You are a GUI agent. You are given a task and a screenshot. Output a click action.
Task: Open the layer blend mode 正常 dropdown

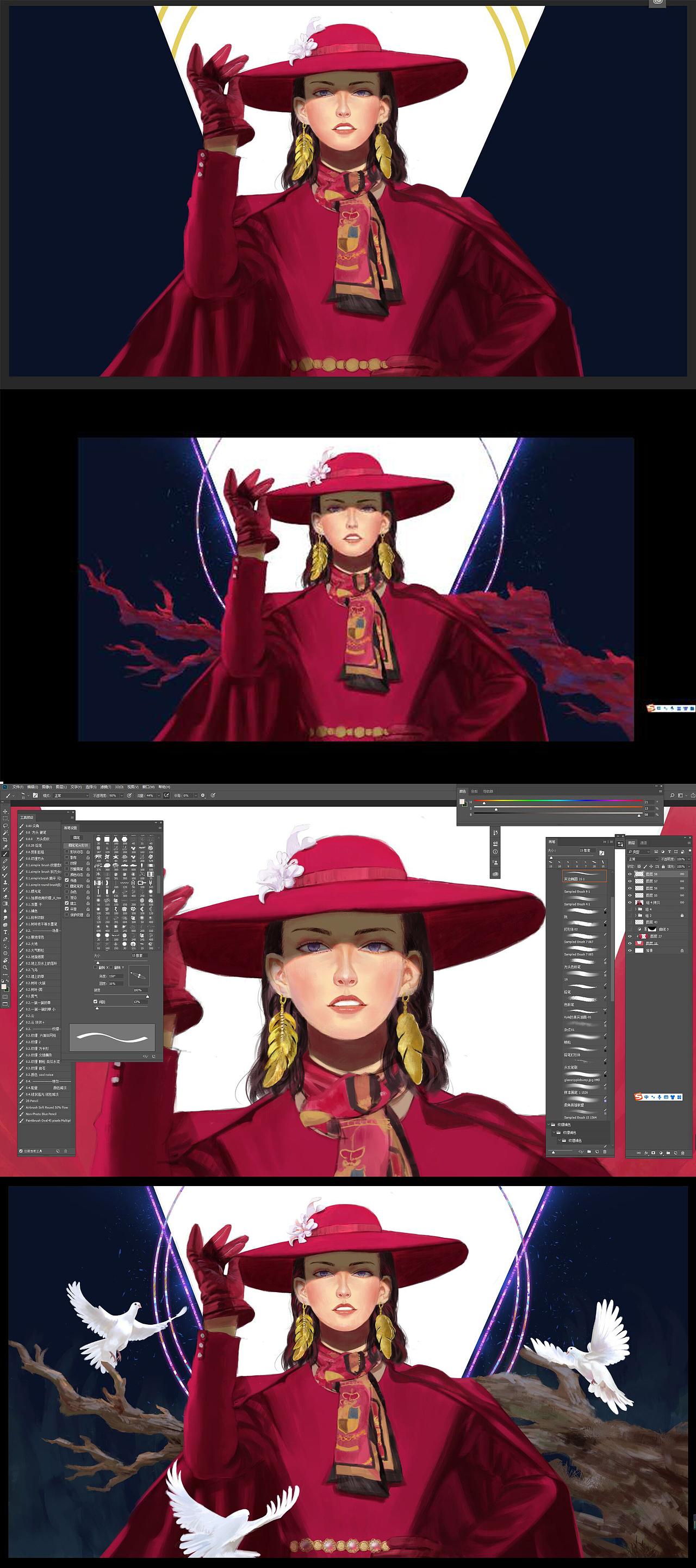coord(643,860)
